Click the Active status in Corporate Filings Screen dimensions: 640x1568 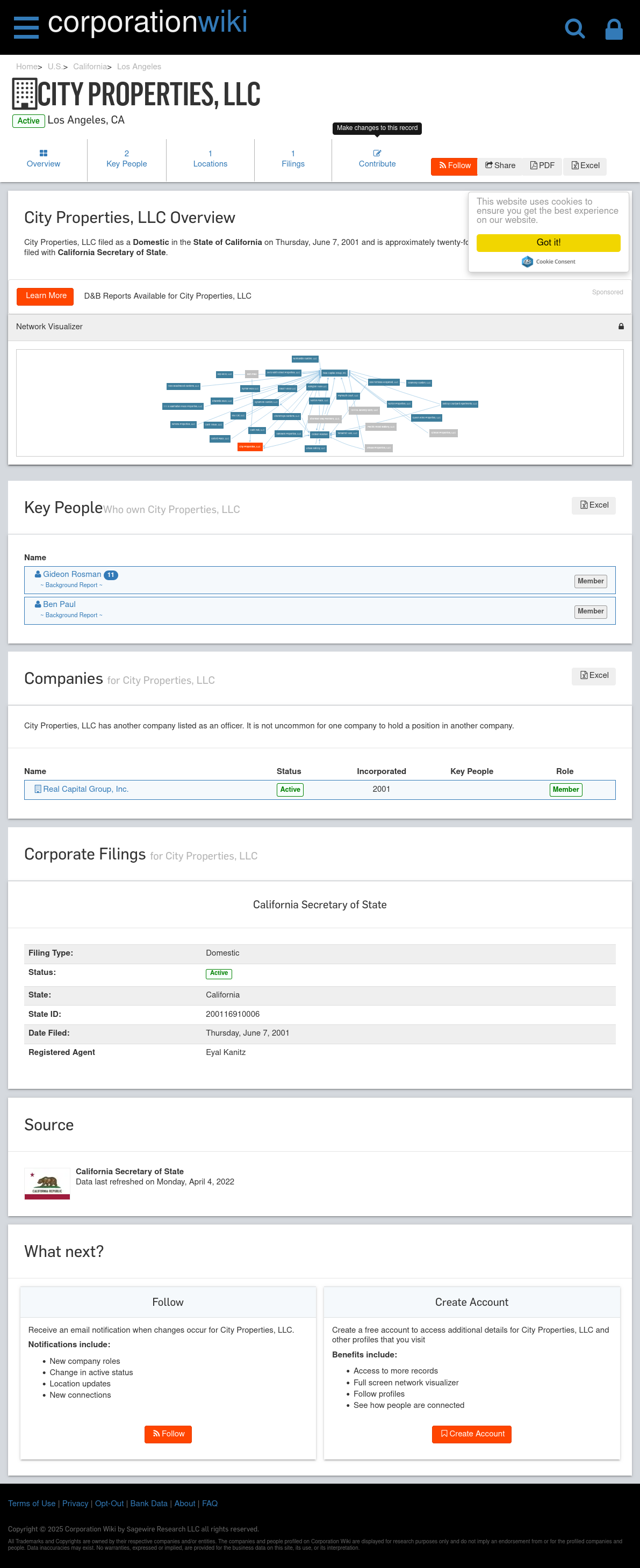(219, 973)
